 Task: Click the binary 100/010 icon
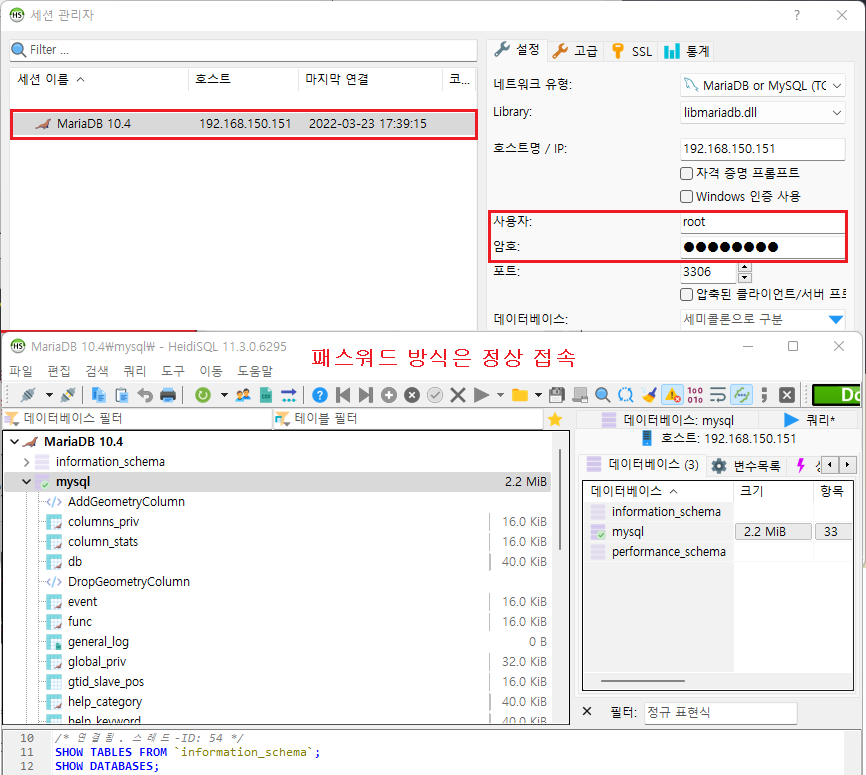pyautogui.click(x=695, y=395)
